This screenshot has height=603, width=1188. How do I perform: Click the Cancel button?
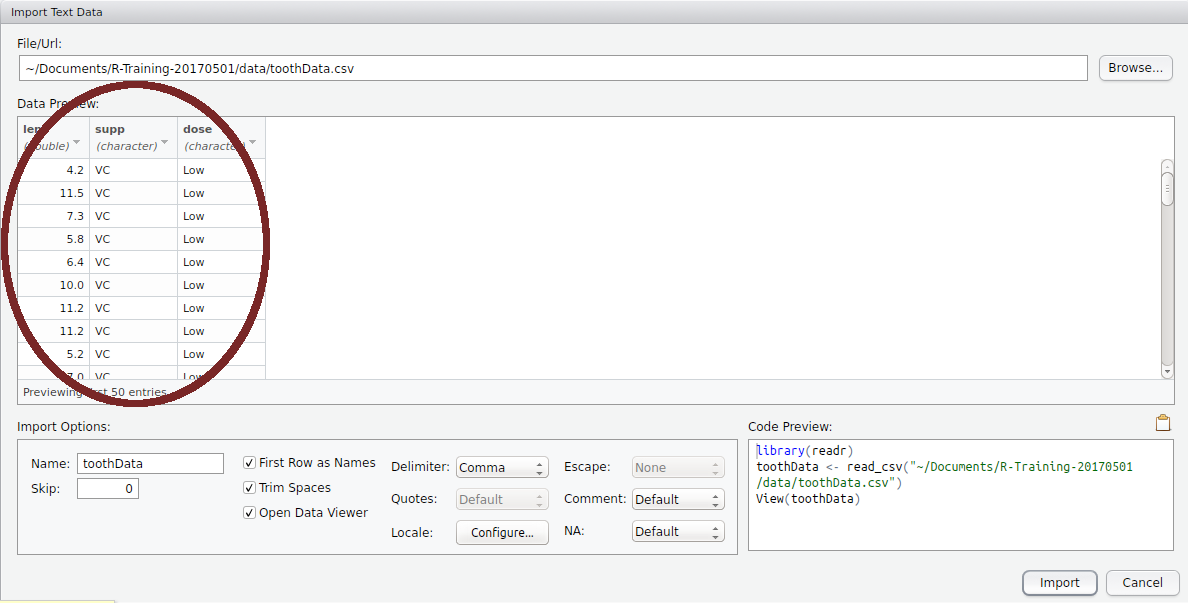click(1142, 583)
